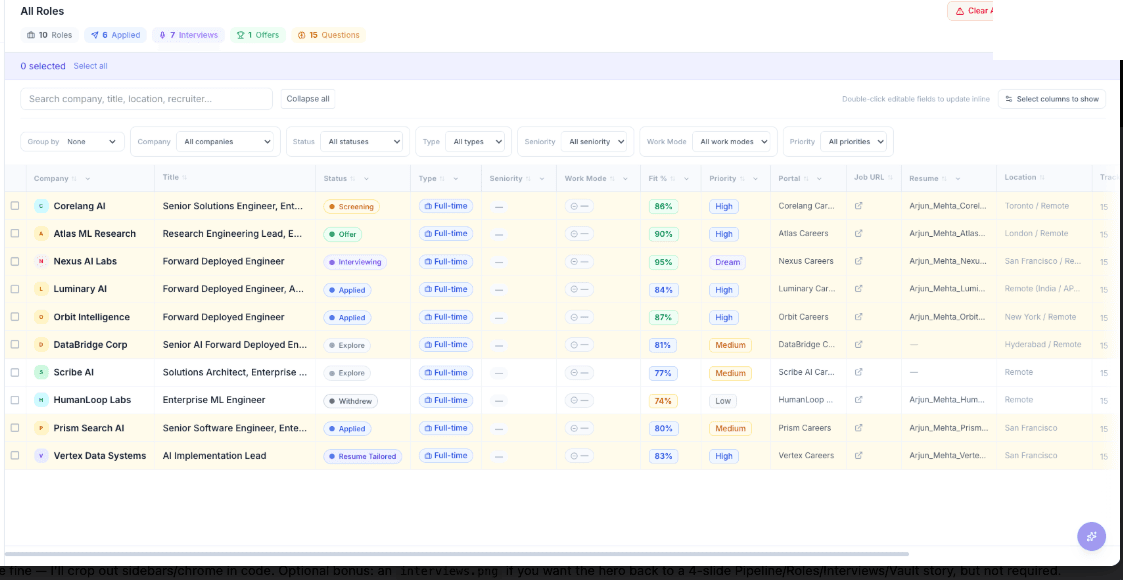Click the 7 Interviews summary chip
This screenshot has height=580, width=1123.
pyautogui.click(x=188, y=35)
